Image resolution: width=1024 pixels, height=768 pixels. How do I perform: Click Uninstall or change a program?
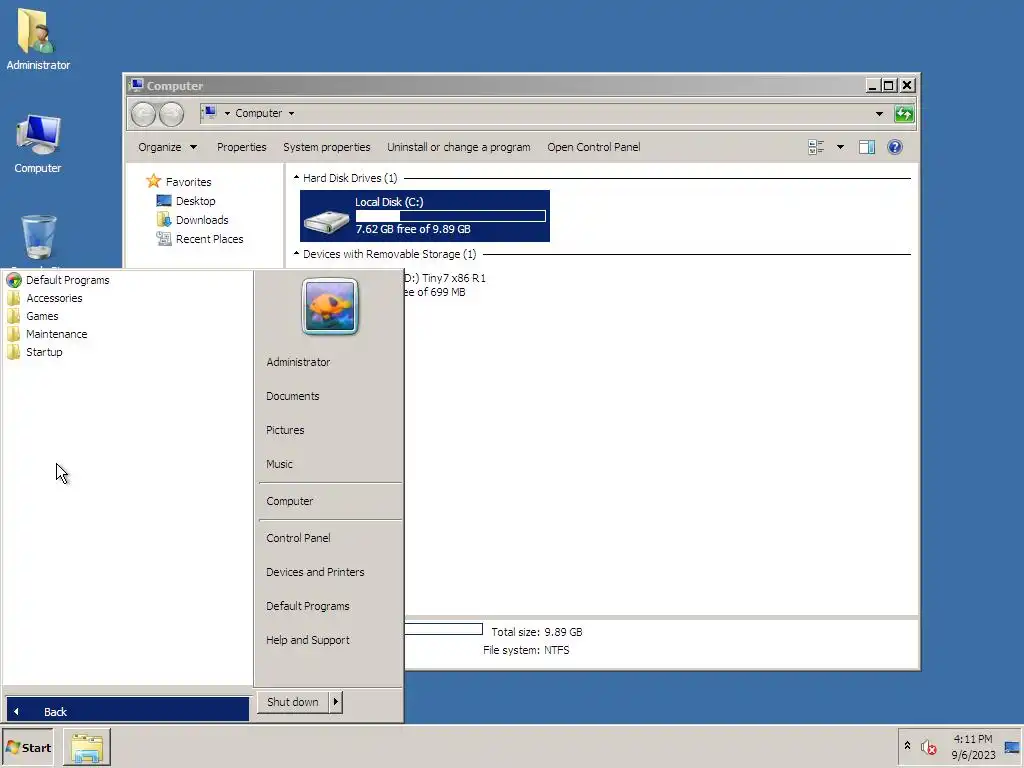[458, 147]
